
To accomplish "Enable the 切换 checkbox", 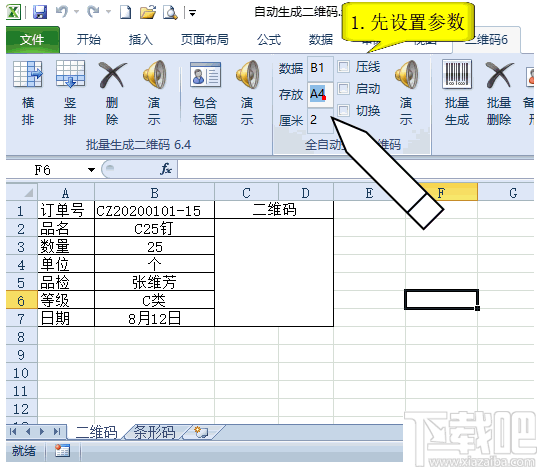I will pos(343,110).
